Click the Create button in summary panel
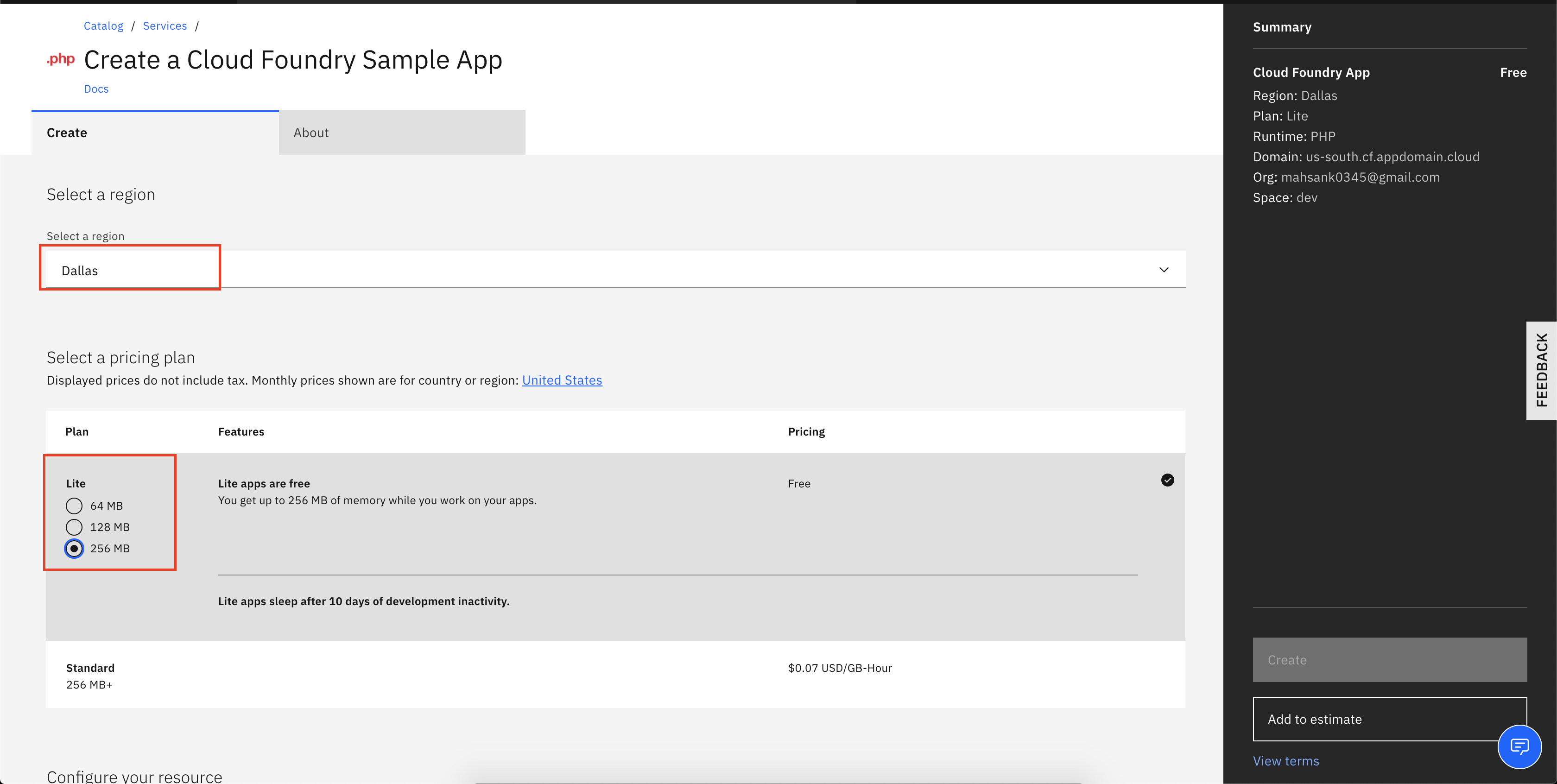 pyautogui.click(x=1390, y=659)
